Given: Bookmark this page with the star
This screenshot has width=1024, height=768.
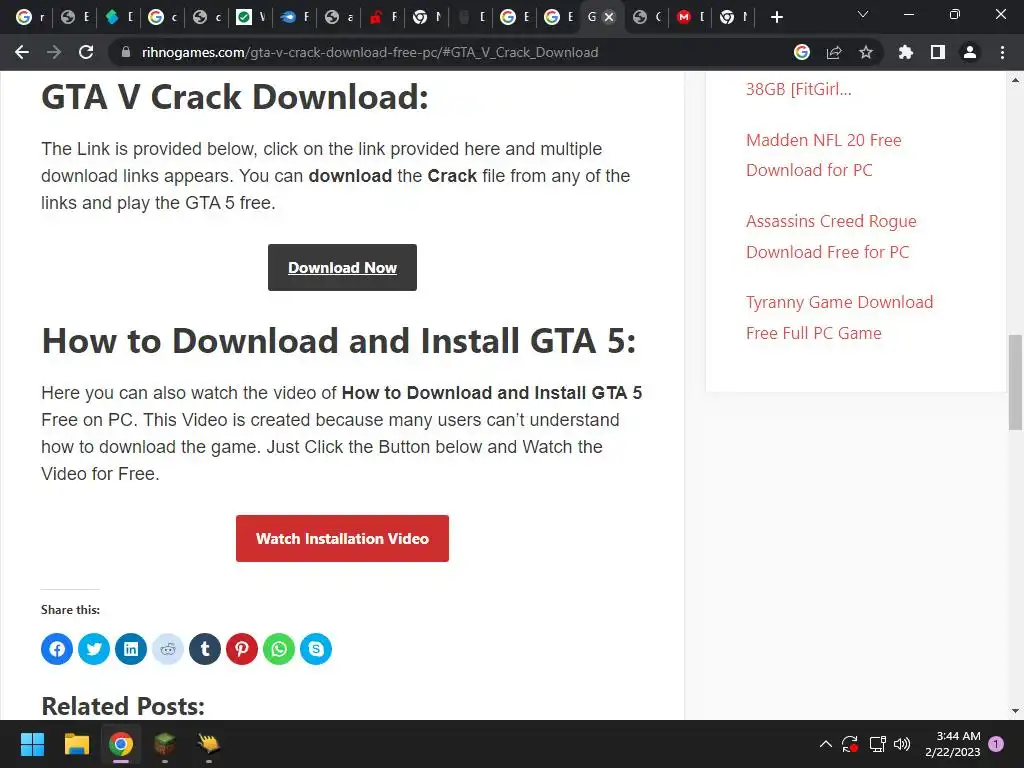Looking at the screenshot, I should 866,52.
